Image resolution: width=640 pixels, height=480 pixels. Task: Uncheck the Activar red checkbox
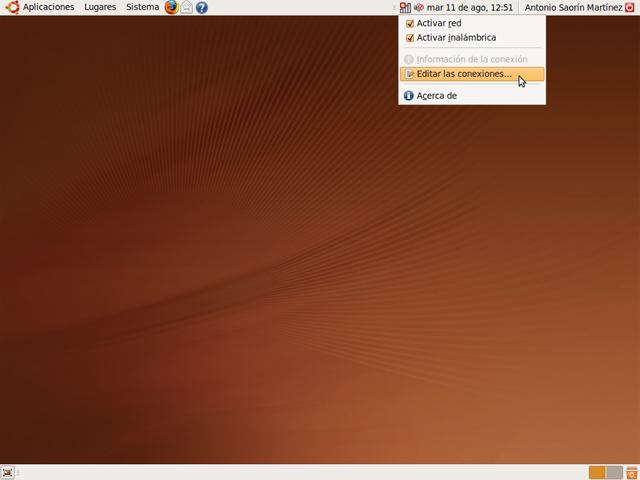pos(410,23)
